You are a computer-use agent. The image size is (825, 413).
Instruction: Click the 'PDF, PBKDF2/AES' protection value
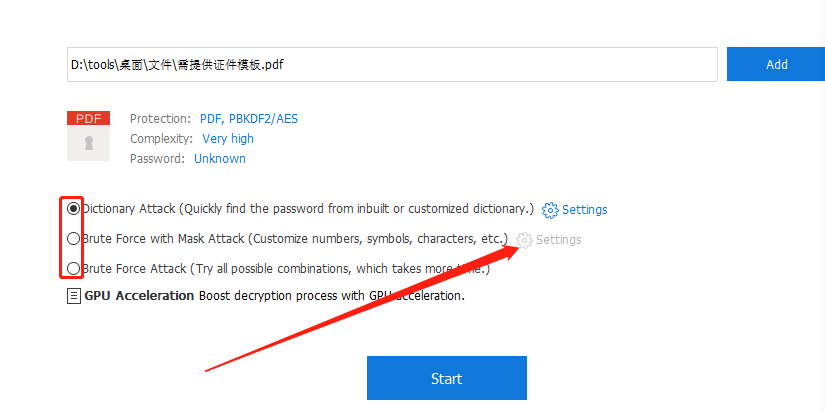[x=249, y=119]
